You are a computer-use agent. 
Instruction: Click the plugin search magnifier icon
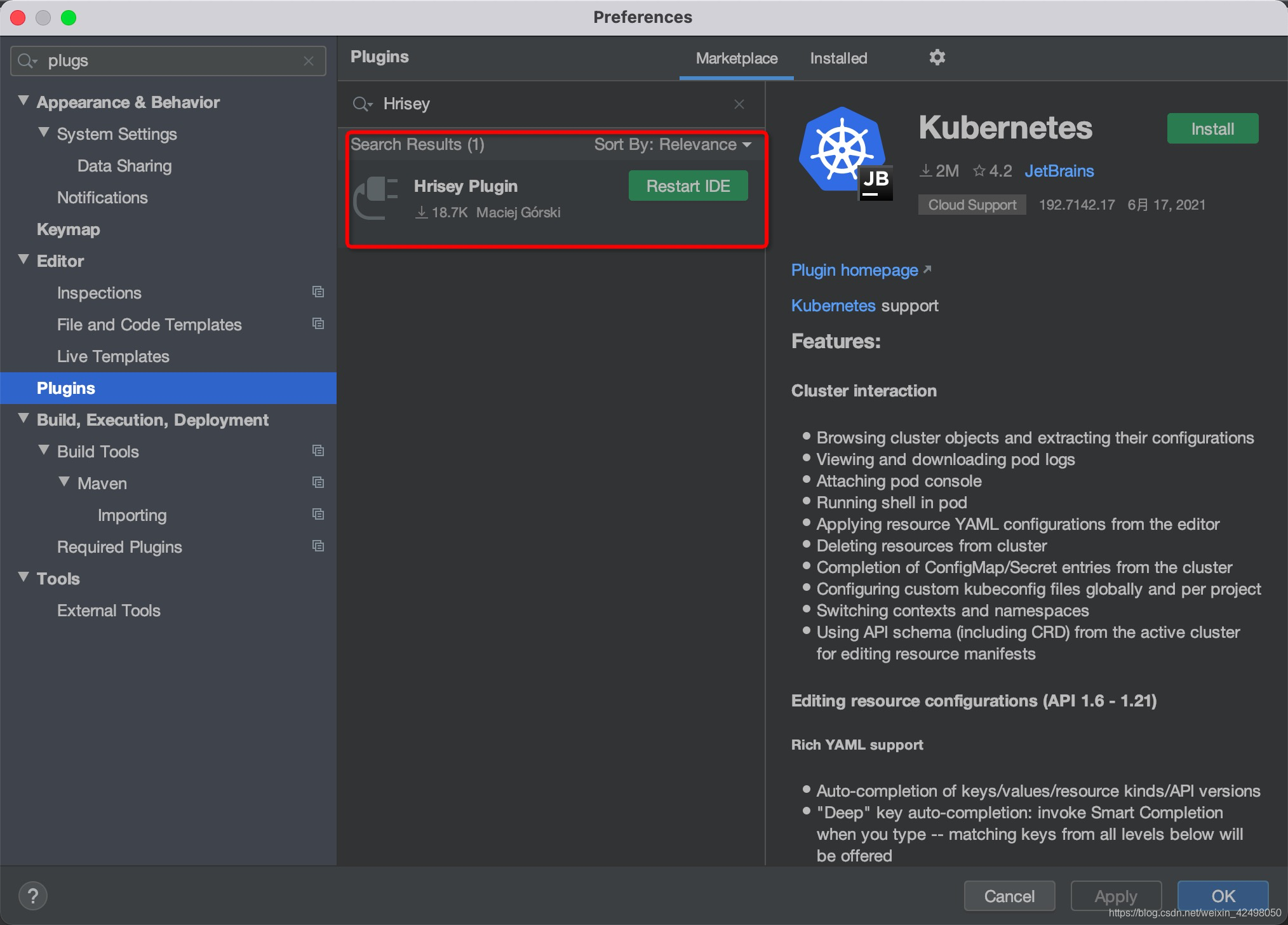tap(362, 104)
